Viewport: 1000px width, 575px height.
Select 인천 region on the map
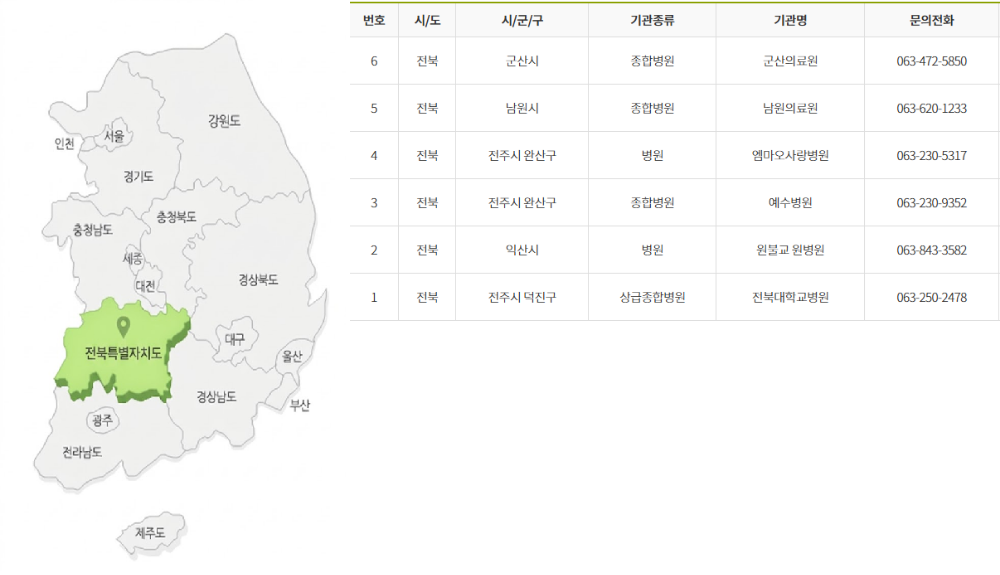coord(64,143)
